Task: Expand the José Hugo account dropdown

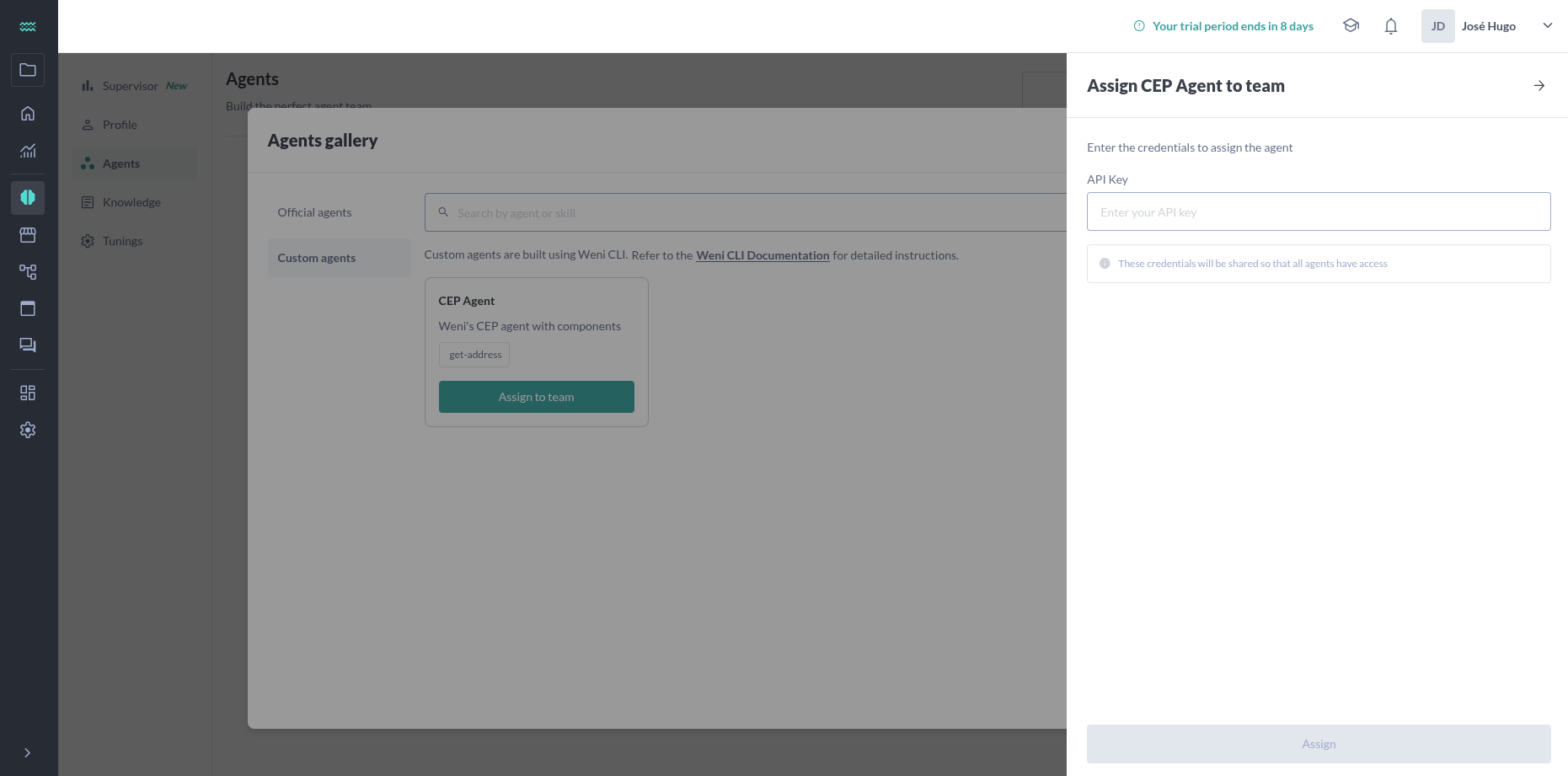Action: tap(1547, 26)
